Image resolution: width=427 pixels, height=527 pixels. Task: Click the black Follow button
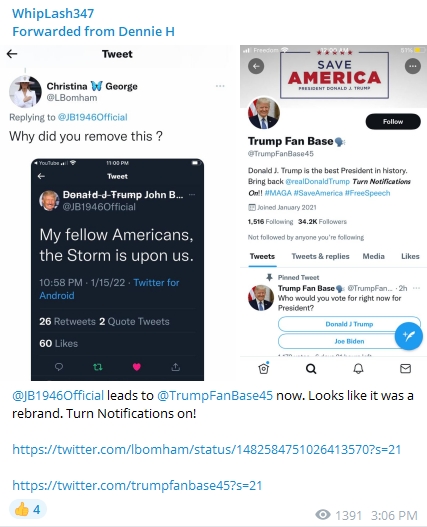pyautogui.click(x=393, y=121)
